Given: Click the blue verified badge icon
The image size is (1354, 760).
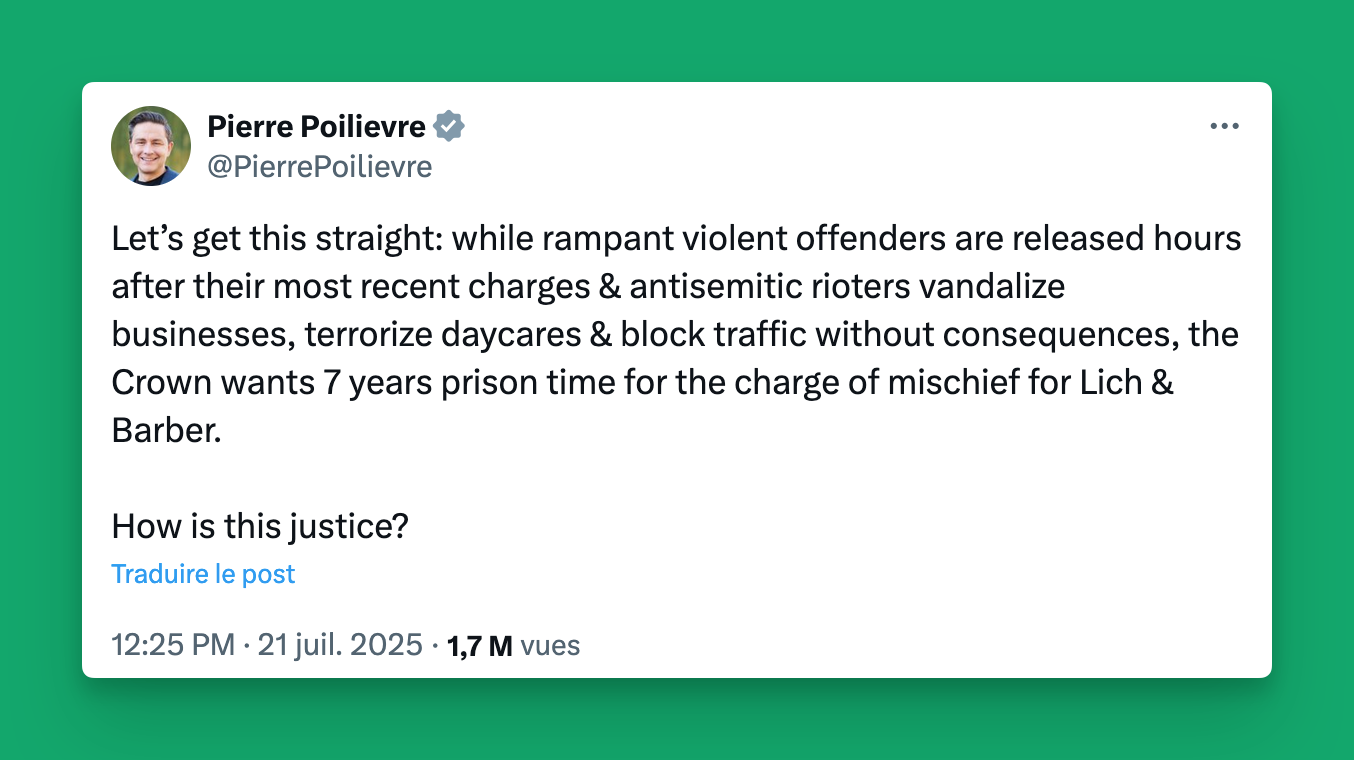Looking at the screenshot, I should [x=449, y=127].
